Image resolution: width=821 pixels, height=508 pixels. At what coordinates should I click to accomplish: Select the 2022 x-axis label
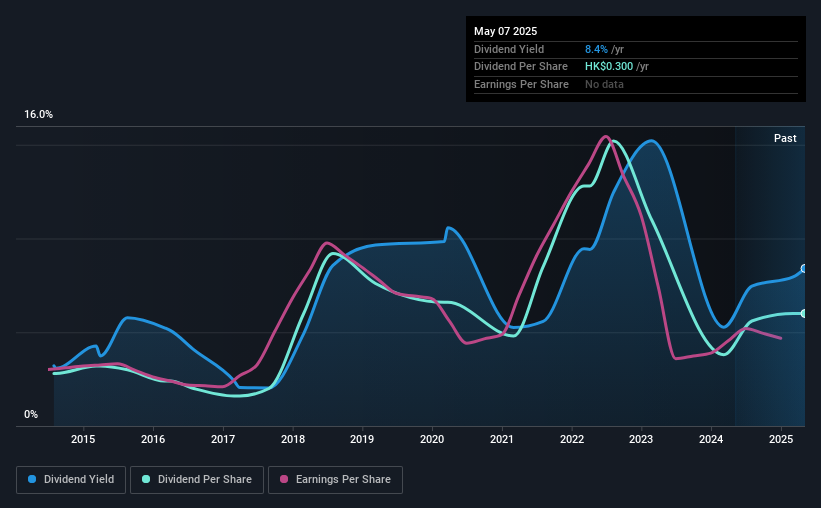coord(572,439)
